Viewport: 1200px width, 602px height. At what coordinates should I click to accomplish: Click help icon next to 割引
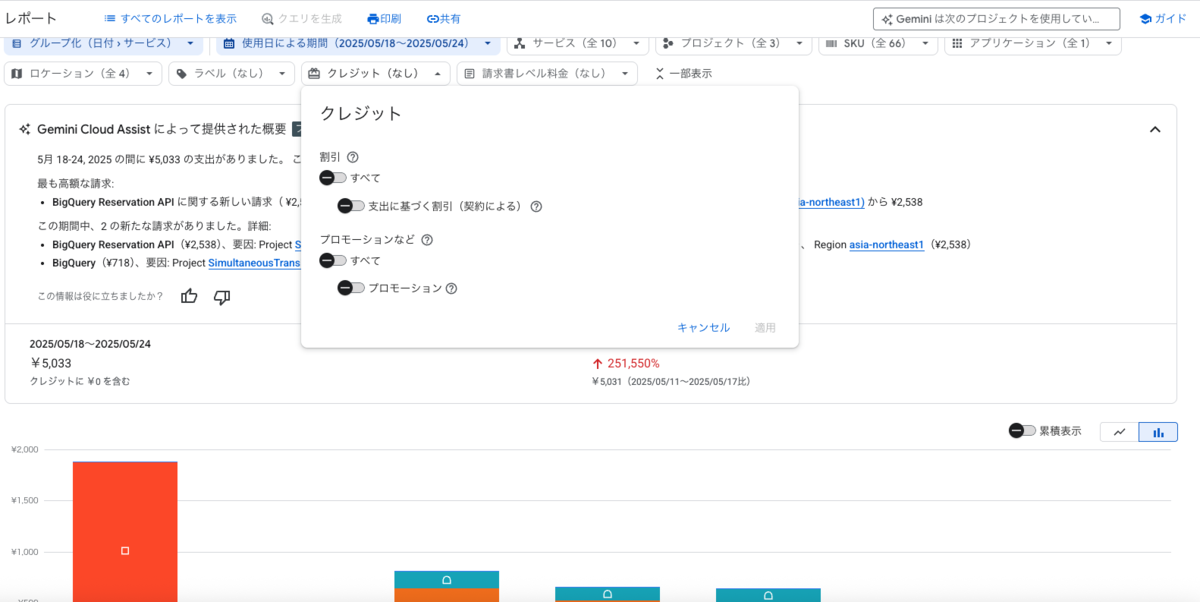coord(352,157)
